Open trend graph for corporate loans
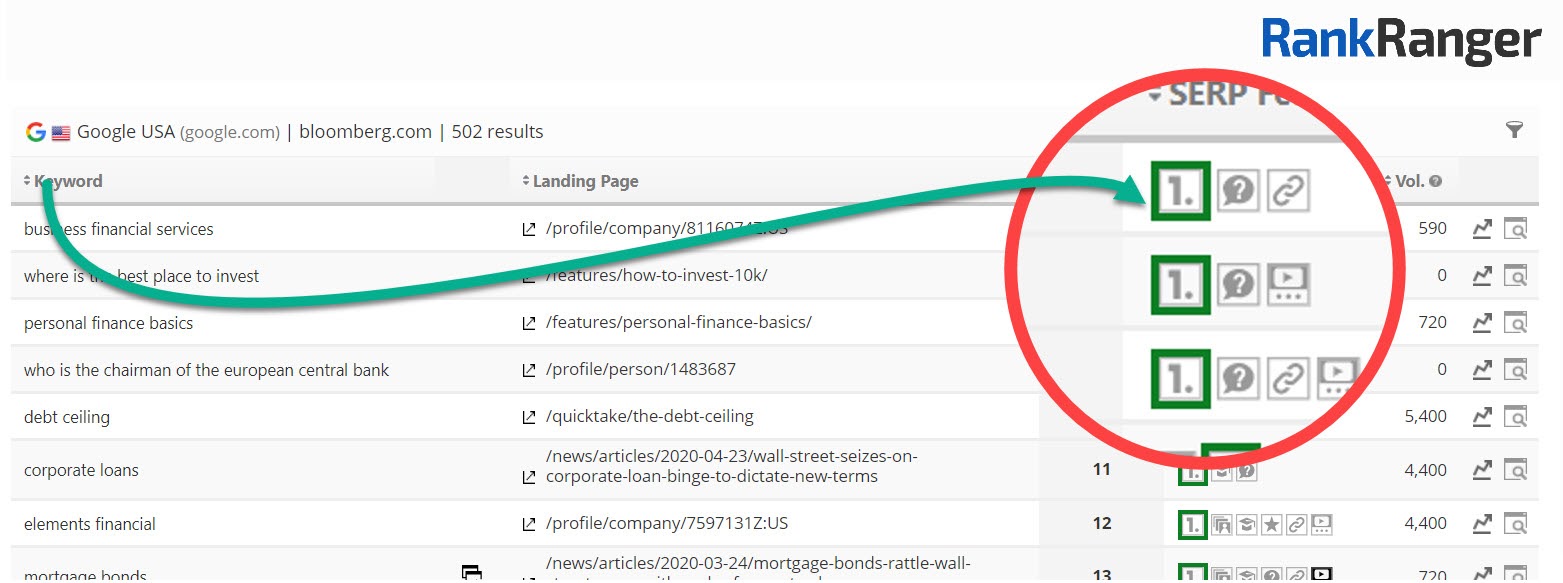The image size is (1563, 583). pos(1482,469)
